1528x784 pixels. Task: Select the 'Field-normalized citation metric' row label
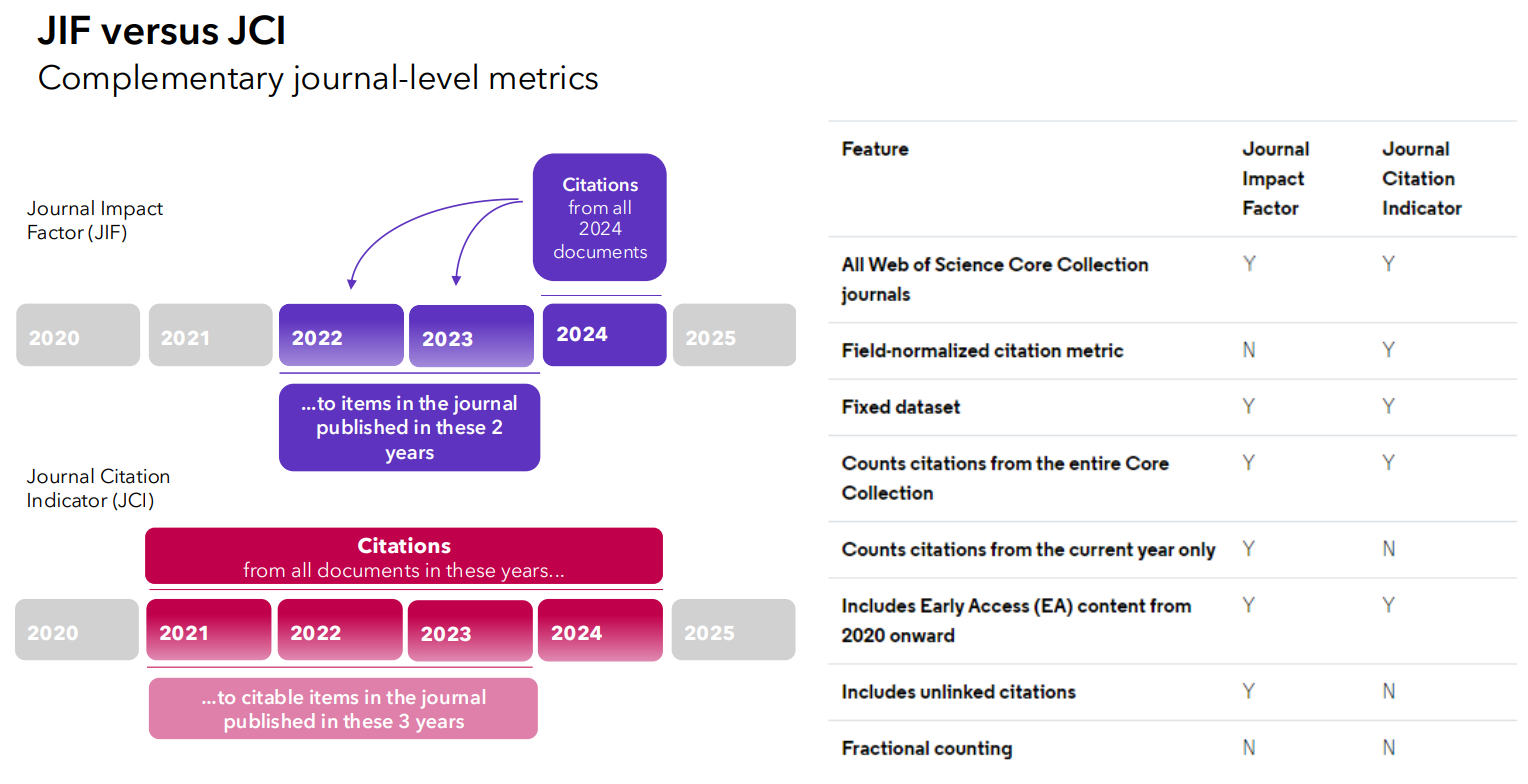click(x=982, y=350)
